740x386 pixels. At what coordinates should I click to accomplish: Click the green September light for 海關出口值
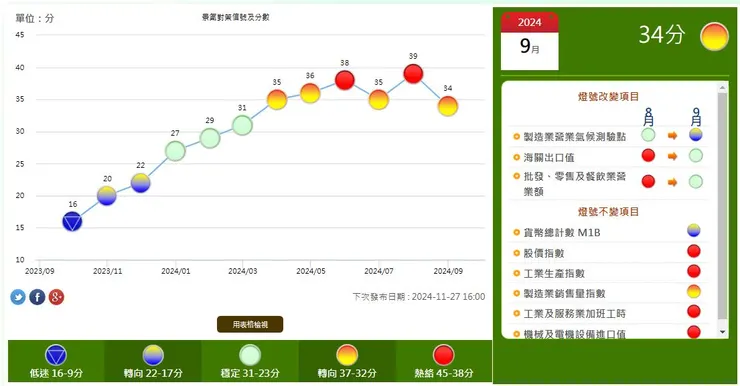coord(696,155)
